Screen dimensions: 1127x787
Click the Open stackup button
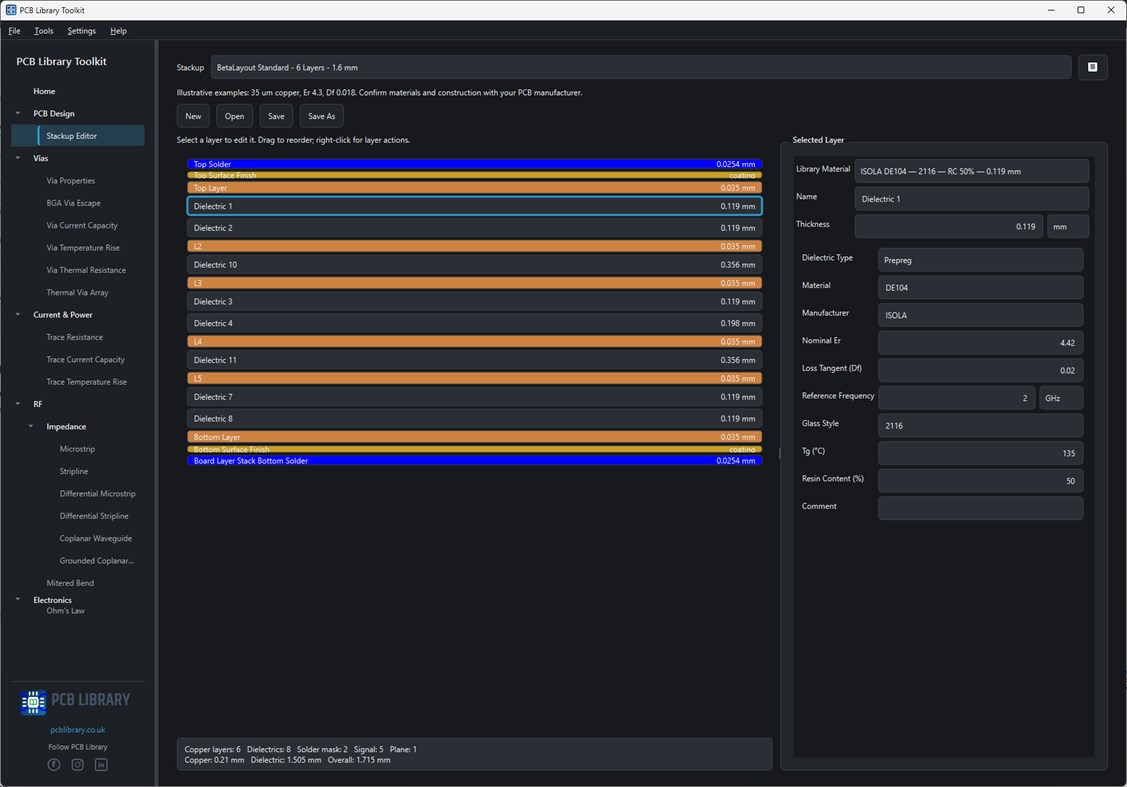pyautogui.click(x=234, y=116)
